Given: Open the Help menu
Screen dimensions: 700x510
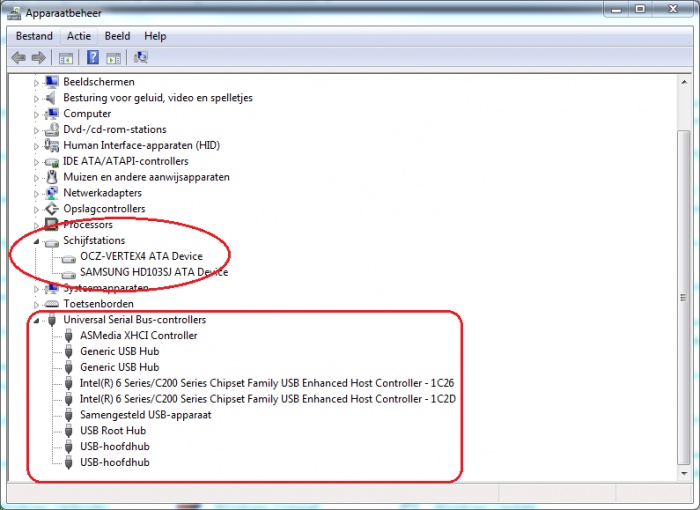Looking at the screenshot, I should 155,36.
